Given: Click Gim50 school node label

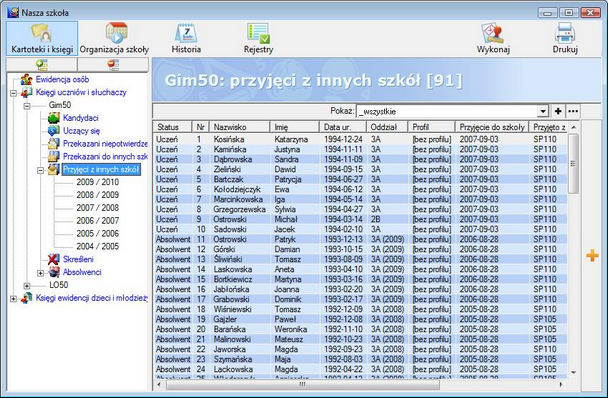Looking at the screenshot, I should [x=60, y=105].
